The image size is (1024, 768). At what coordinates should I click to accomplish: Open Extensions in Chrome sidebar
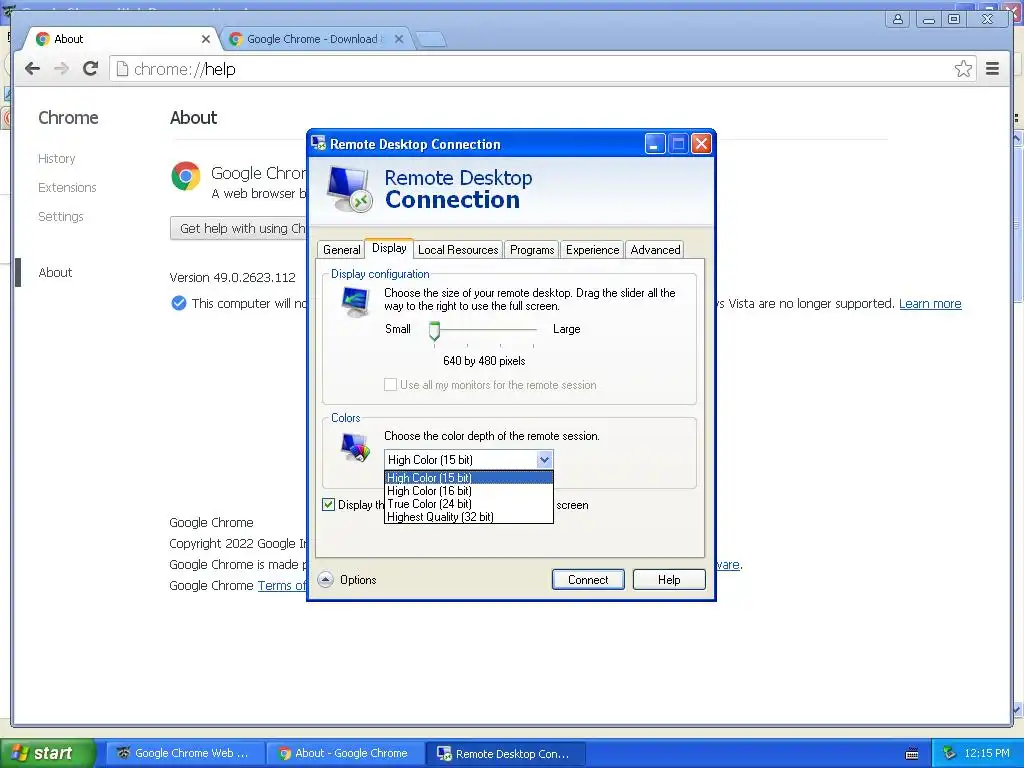coord(67,187)
